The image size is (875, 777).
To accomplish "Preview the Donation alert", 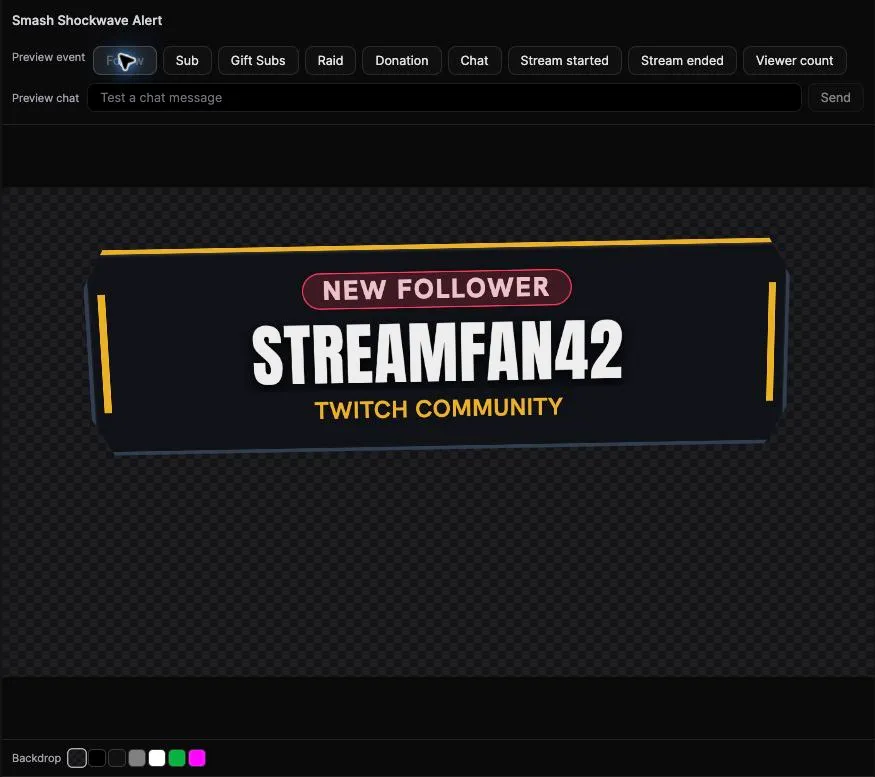I will tap(402, 60).
